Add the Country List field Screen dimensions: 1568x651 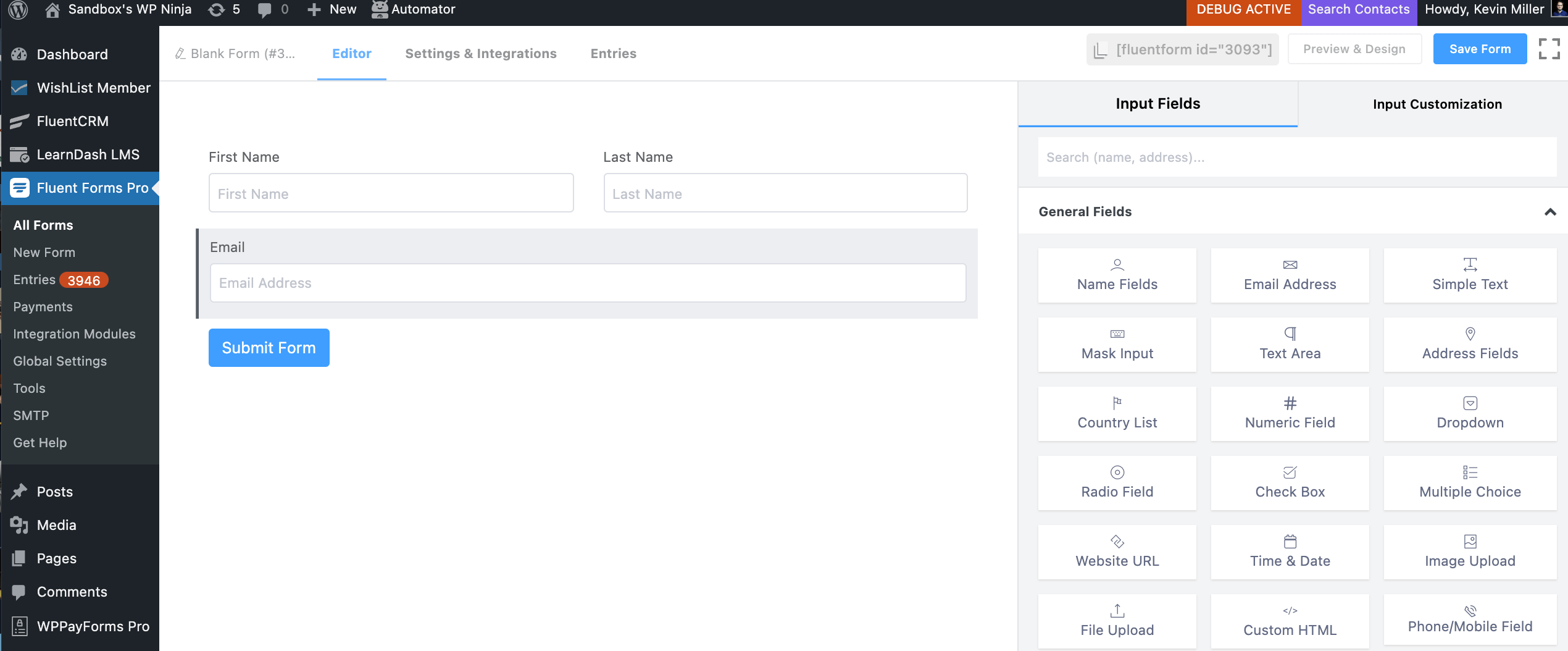[x=1117, y=414]
